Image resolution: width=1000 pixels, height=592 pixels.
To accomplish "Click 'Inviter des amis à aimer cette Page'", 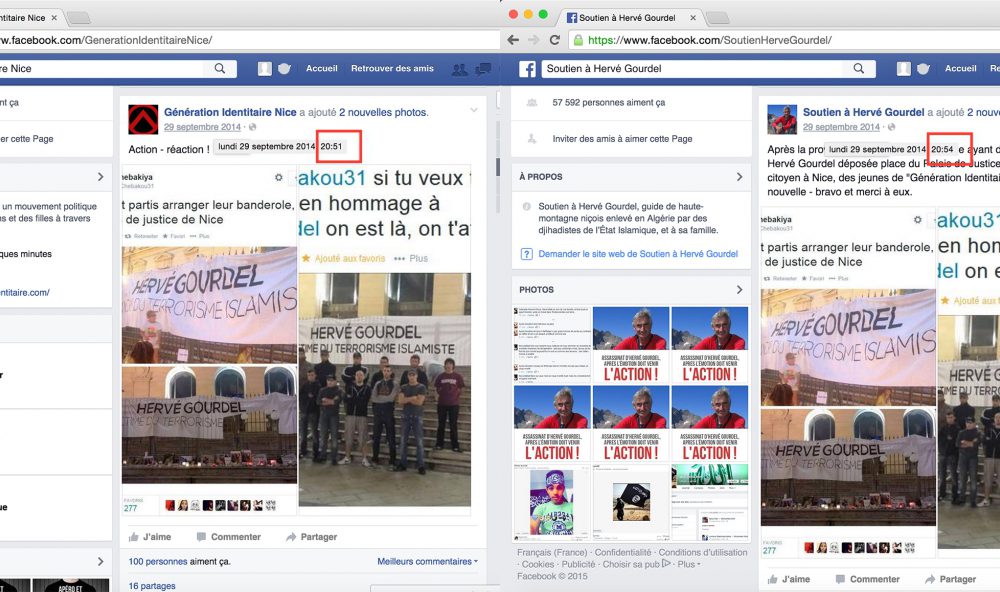I will click(622, 138).
